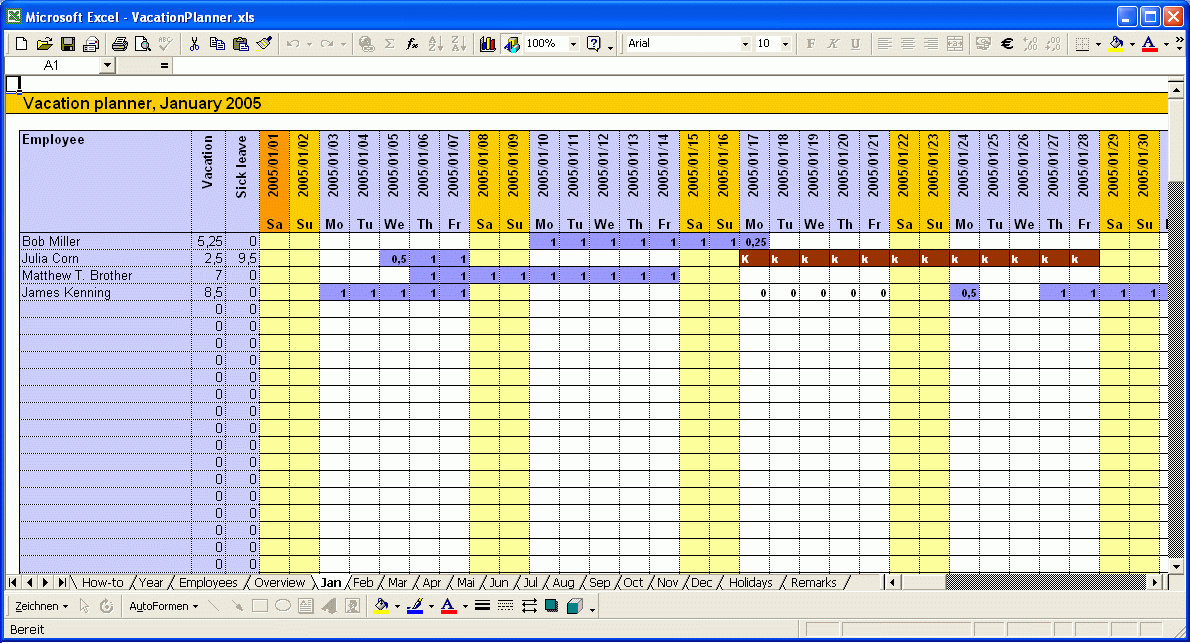Toggle the drawing toolbar icon

pos(512,44)
